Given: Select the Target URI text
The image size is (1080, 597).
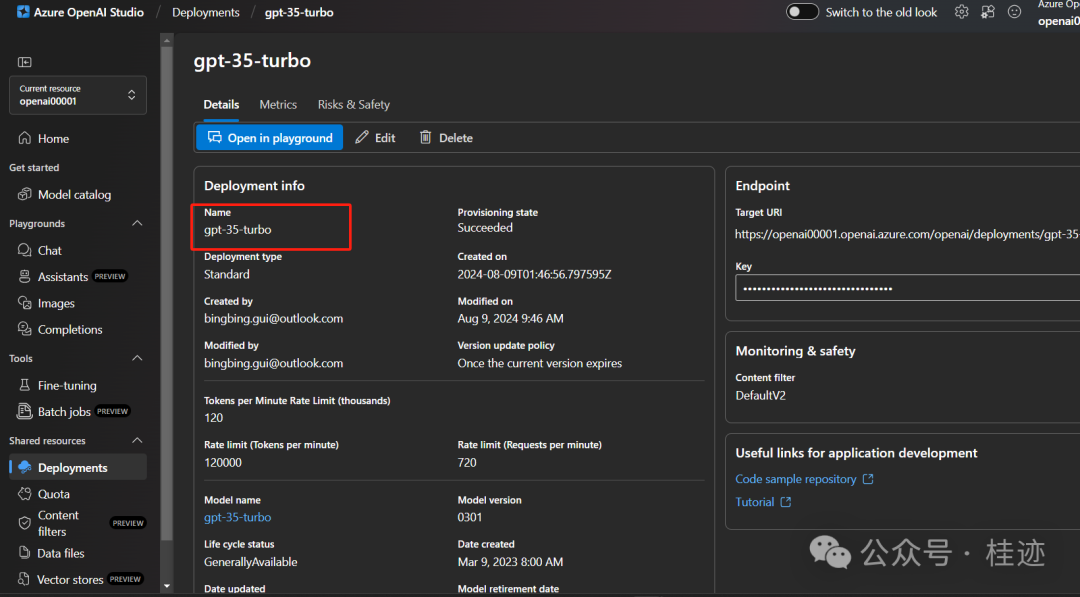Looking at the screenshot, I should pyautogui.click(x=907, y=234).
